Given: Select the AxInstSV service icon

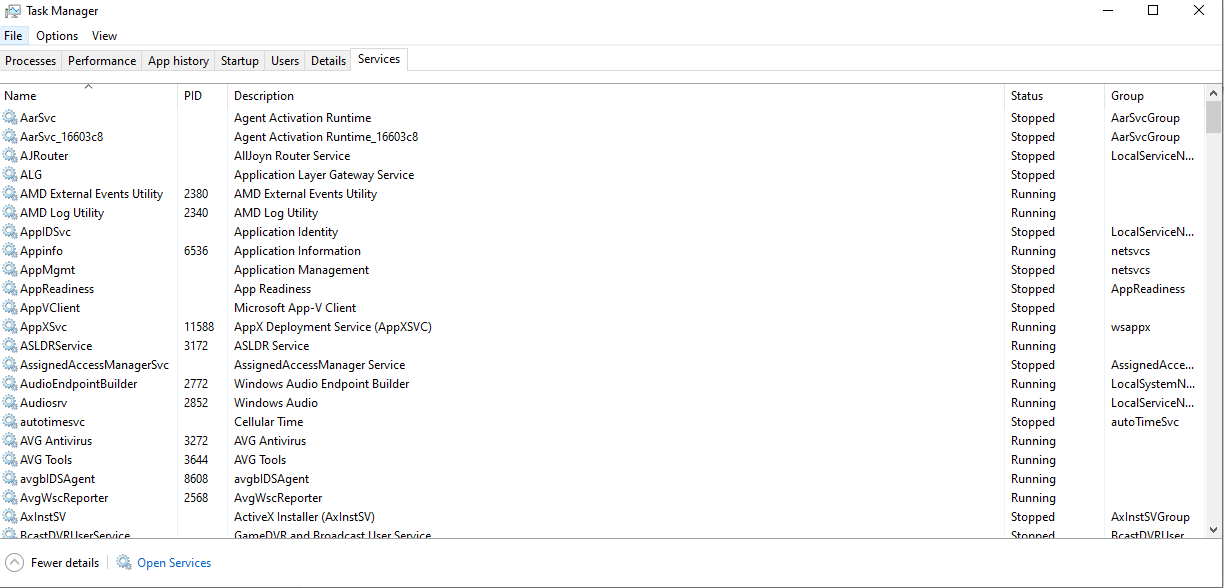Looking at the screenshot, I should pos(10,517).
